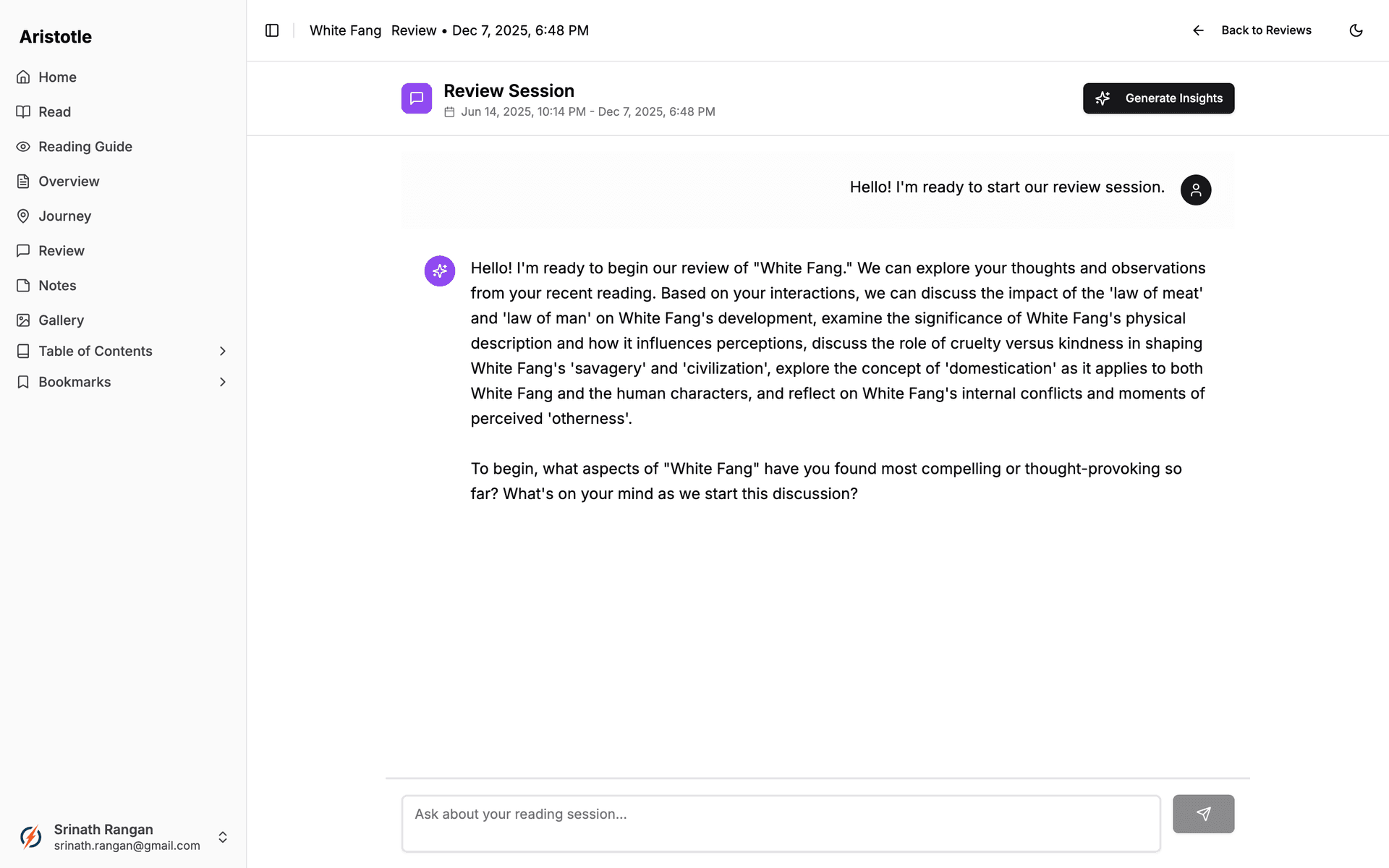Click the Aristotle app title

pos(56,37)
